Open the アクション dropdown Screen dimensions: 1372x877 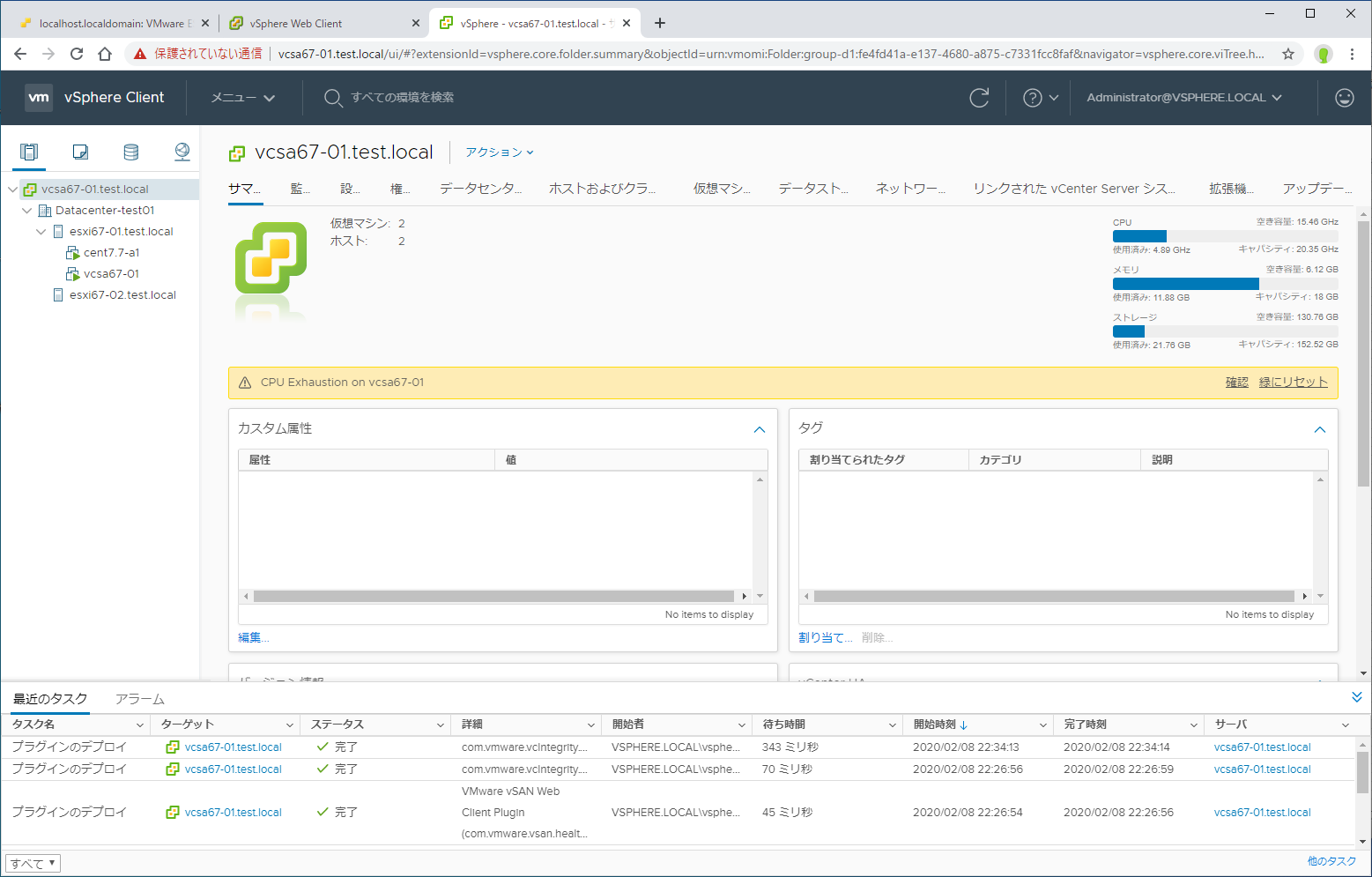click(500, 152)
